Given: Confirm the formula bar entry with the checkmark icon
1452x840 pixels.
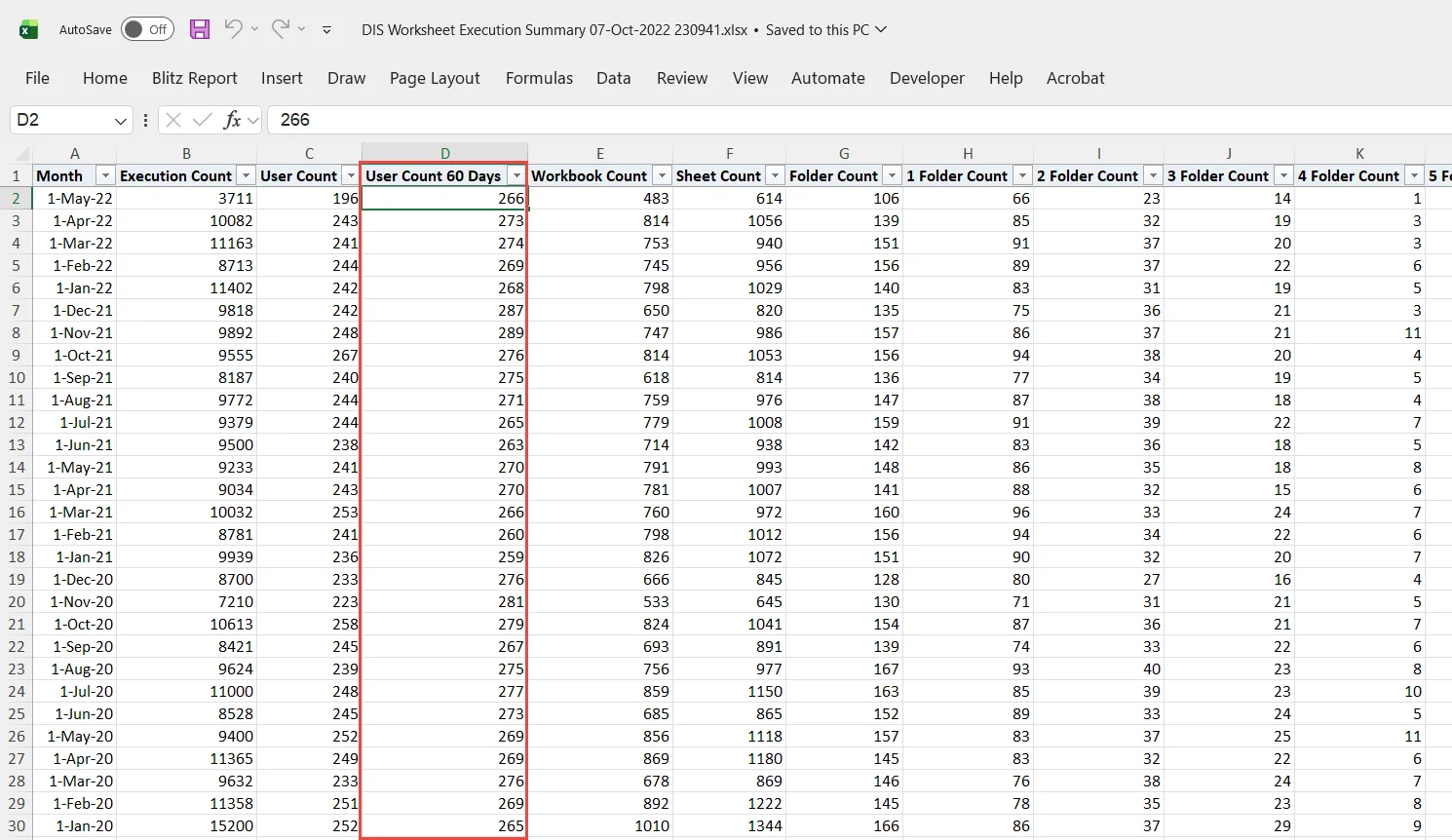Looking at the screenshot, I should [203, 120].
